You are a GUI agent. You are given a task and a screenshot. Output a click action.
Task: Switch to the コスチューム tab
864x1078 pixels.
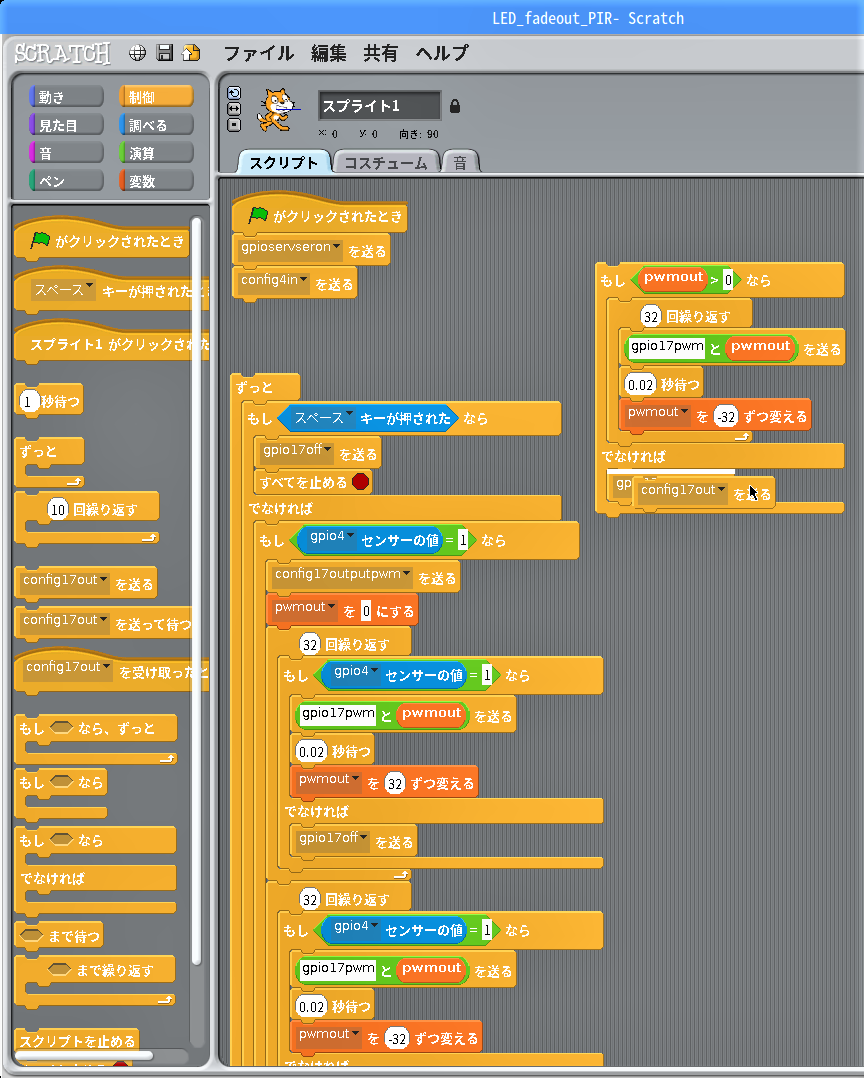click(x=386, y=162)
